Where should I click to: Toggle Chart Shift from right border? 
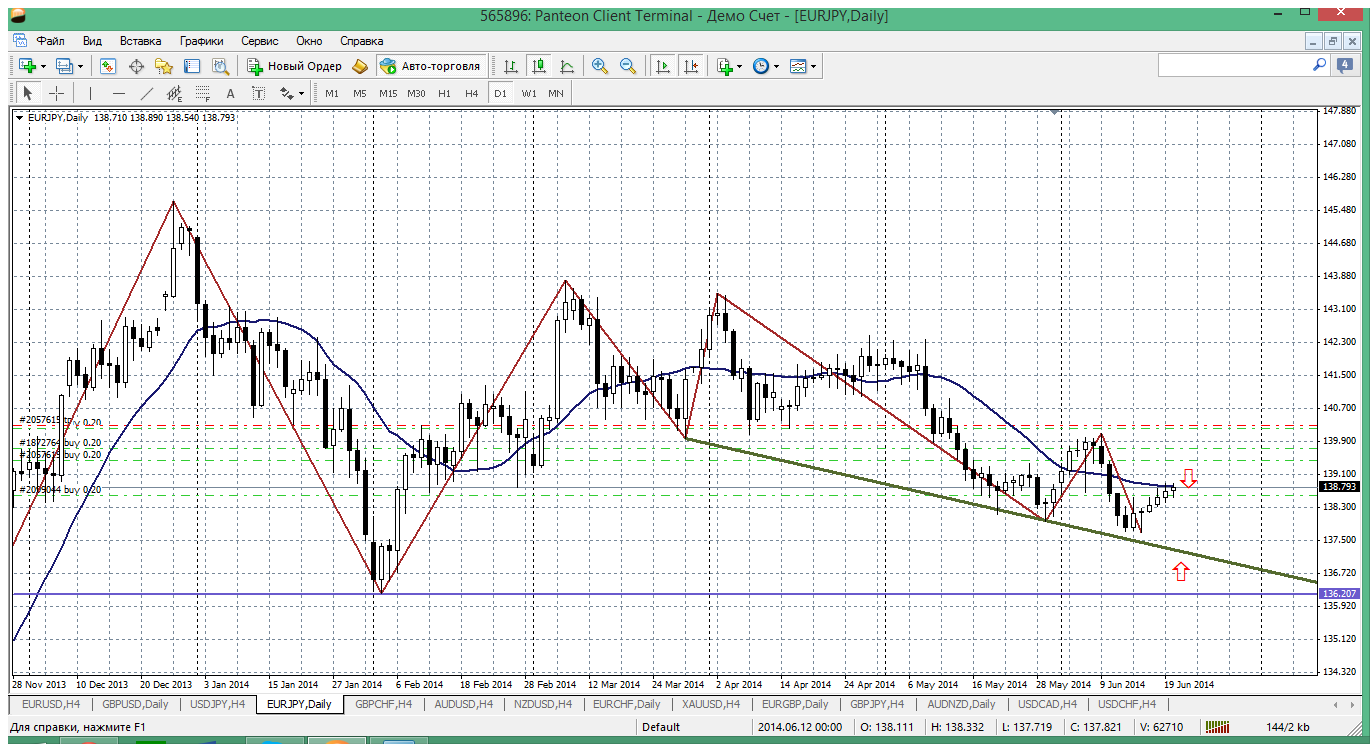point(691,66)
